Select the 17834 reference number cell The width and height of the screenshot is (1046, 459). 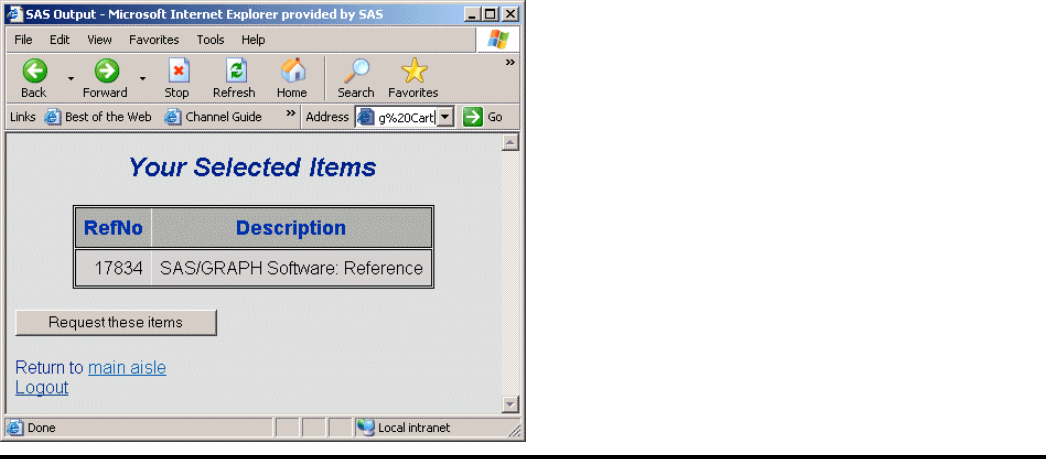[x=113, y=268]
